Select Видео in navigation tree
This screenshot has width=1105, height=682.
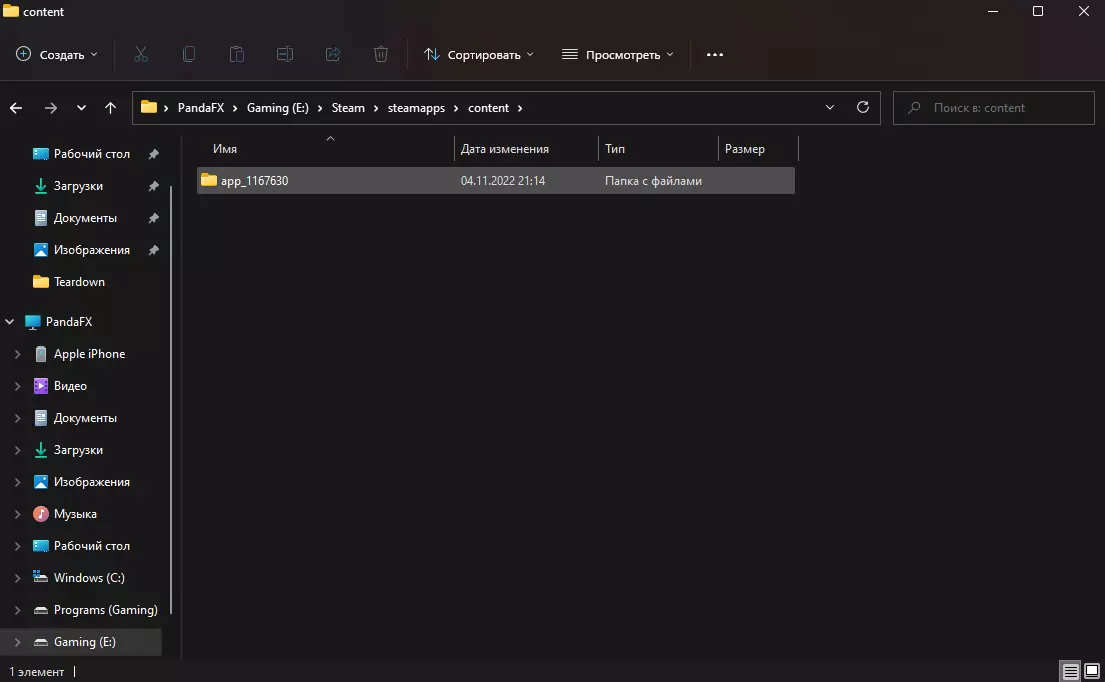click(x=70, y=386)
